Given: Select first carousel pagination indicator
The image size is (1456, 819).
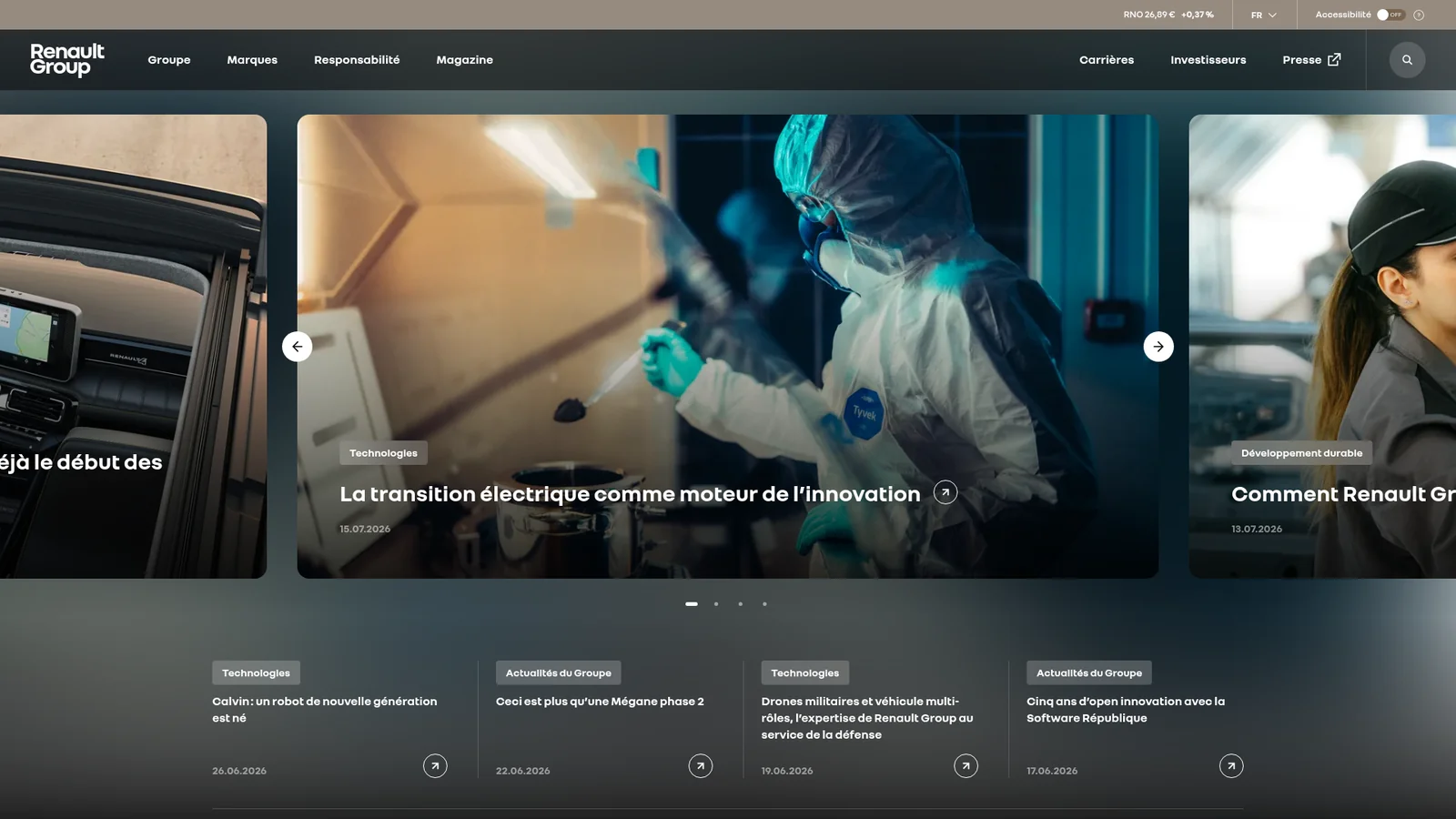Looking at the screenshot, I should [x=692, y=604].
